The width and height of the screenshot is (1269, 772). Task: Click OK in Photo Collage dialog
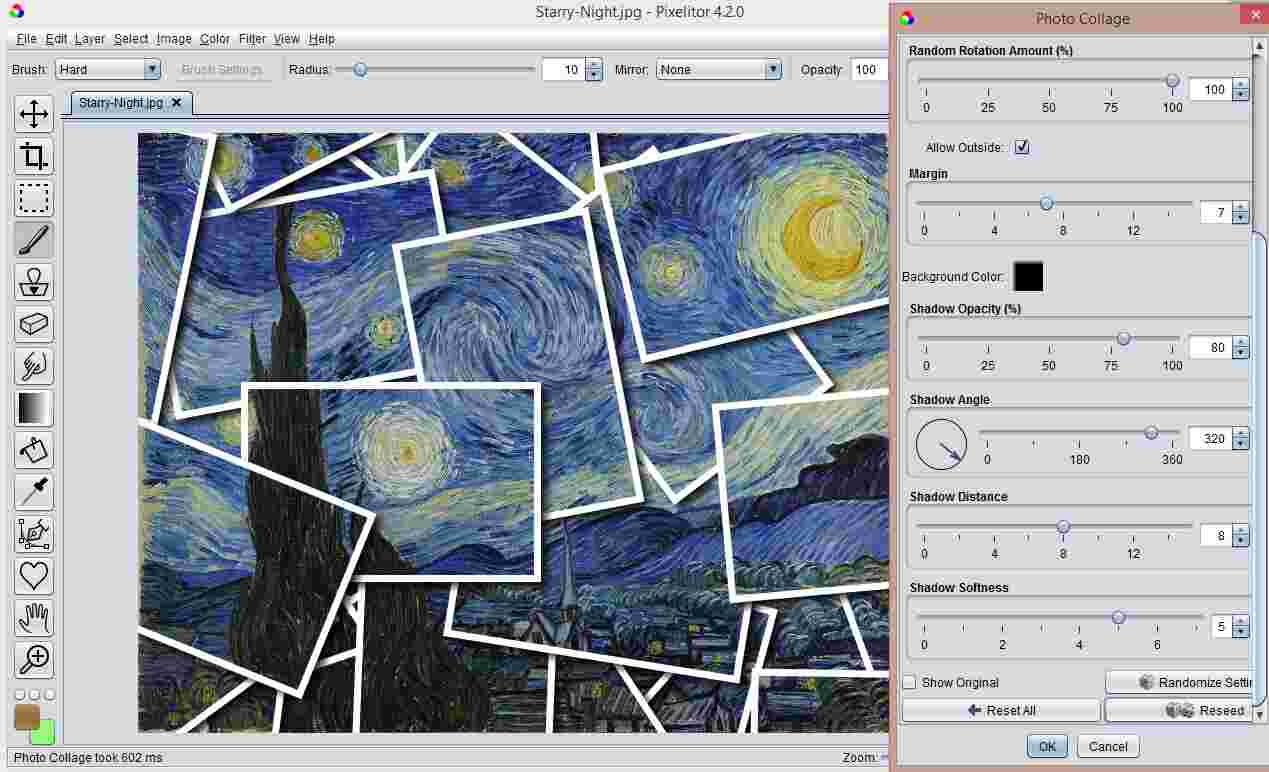(x=1047, y=747)
